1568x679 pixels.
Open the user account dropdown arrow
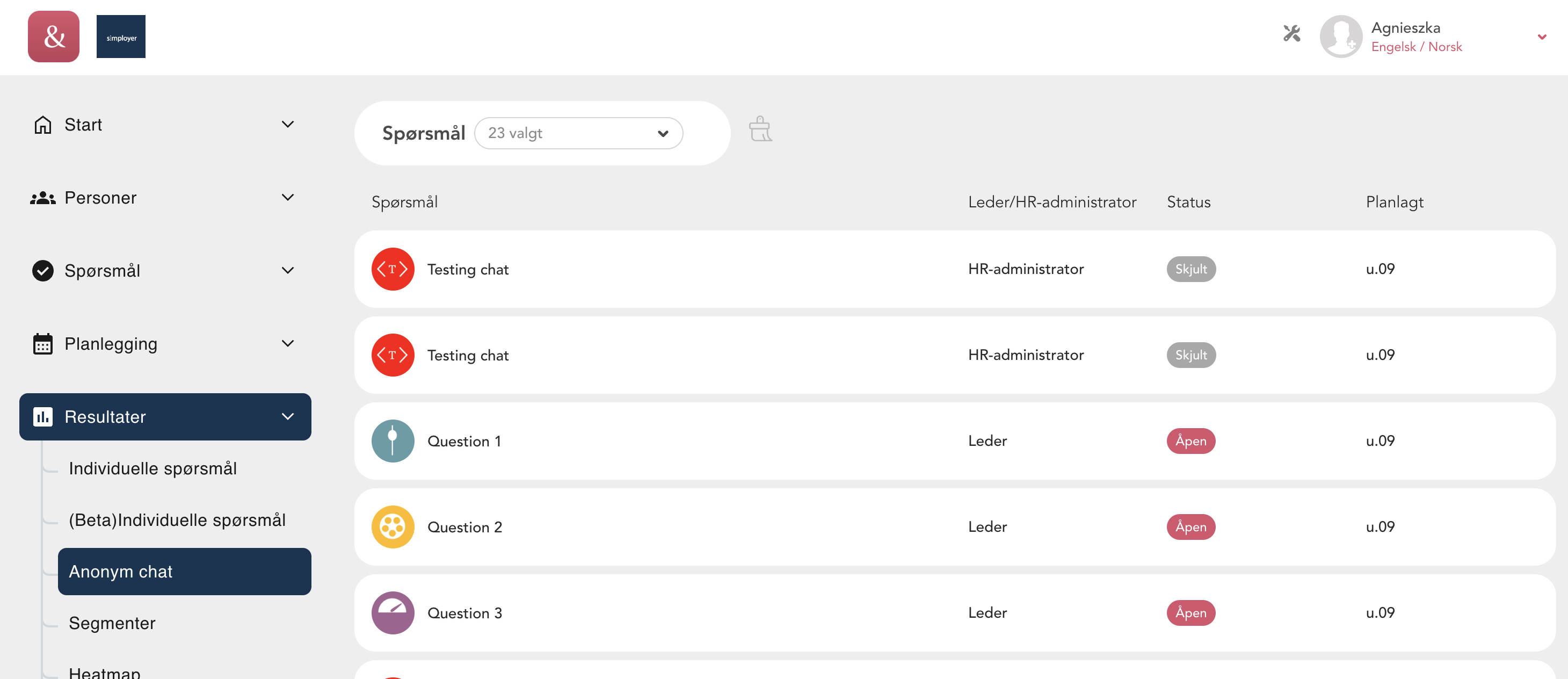[x=1542, y=37]
